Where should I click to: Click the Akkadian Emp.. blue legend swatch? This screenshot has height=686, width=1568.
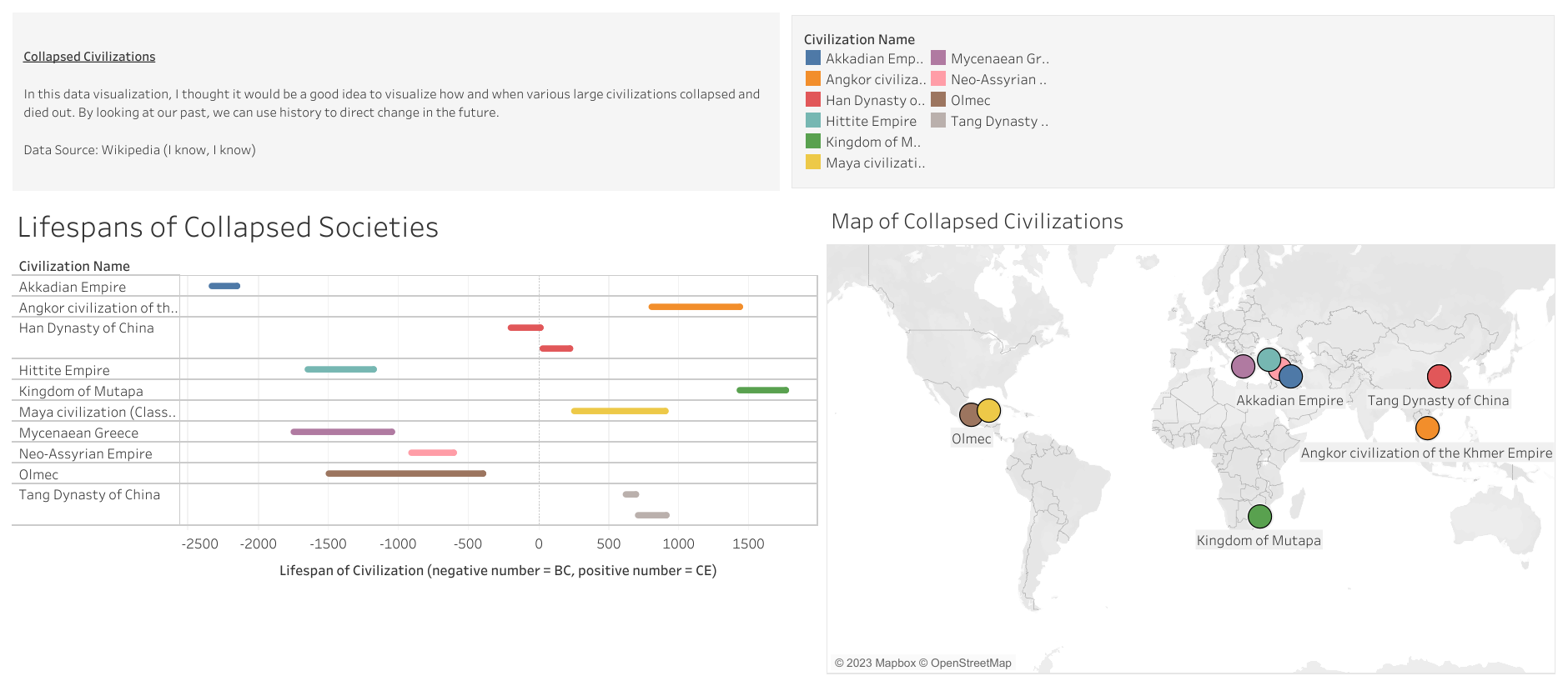tap(813, 58)
